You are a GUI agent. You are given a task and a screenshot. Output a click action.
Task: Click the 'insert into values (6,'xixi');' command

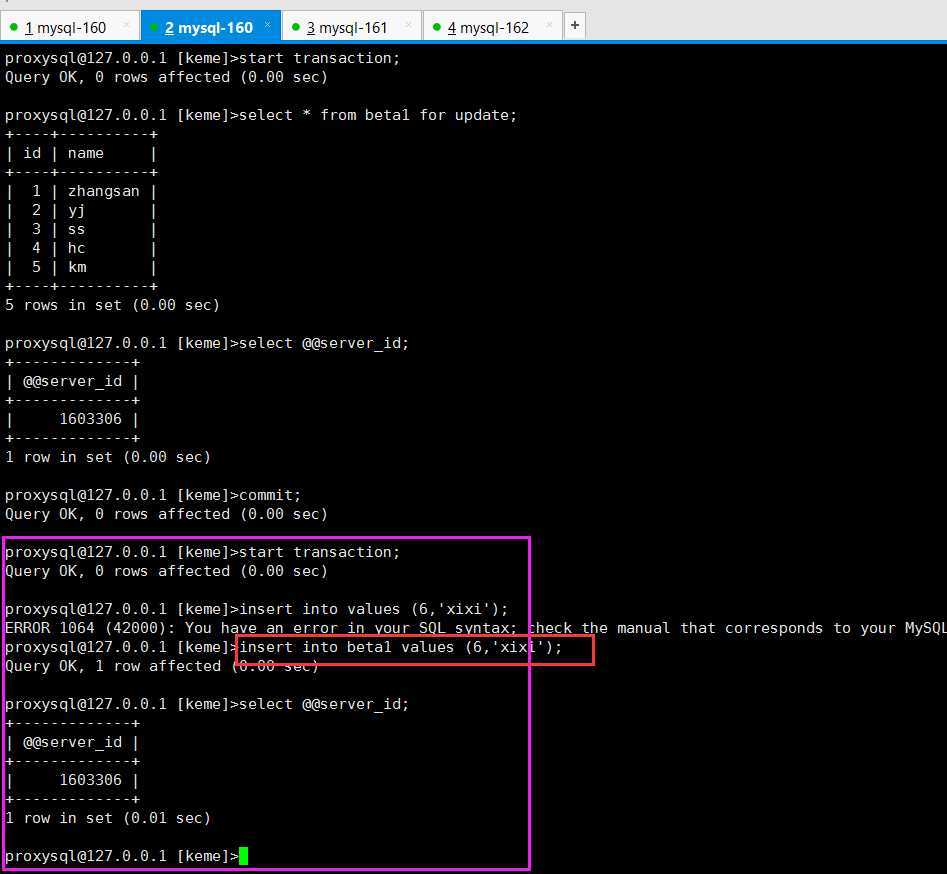pyautogui.click(x=374, y=609)
